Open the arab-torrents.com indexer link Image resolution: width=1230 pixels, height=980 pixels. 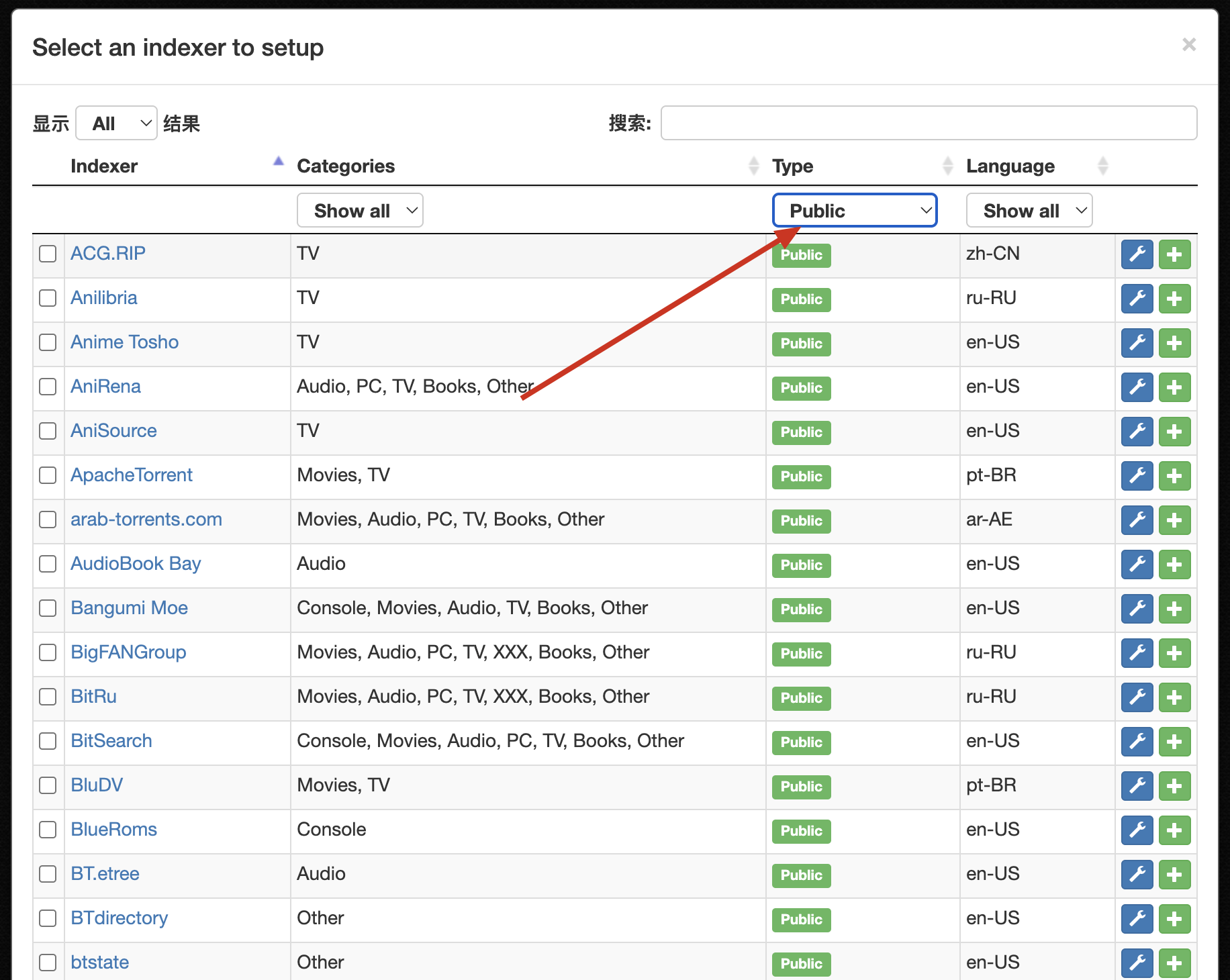tap(146, 520)
